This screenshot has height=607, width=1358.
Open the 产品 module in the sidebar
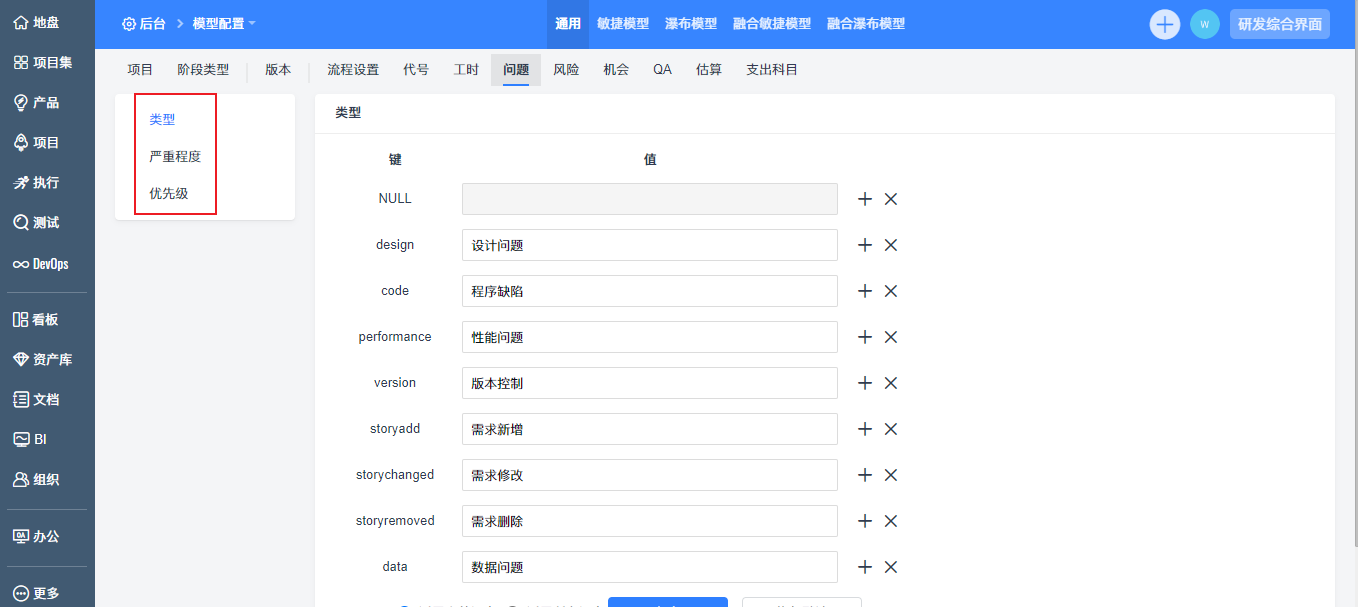(x=36, y=102)
